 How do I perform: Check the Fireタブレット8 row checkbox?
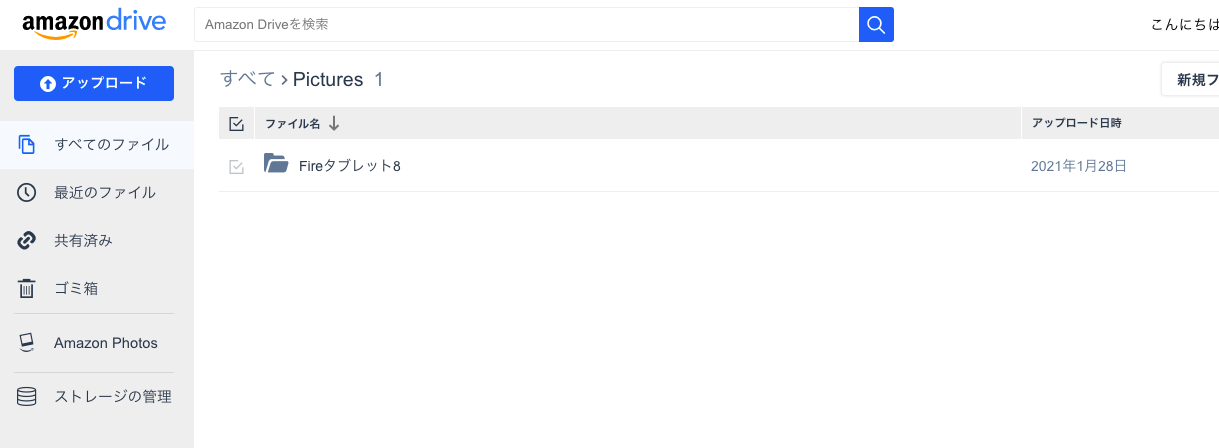237,166
